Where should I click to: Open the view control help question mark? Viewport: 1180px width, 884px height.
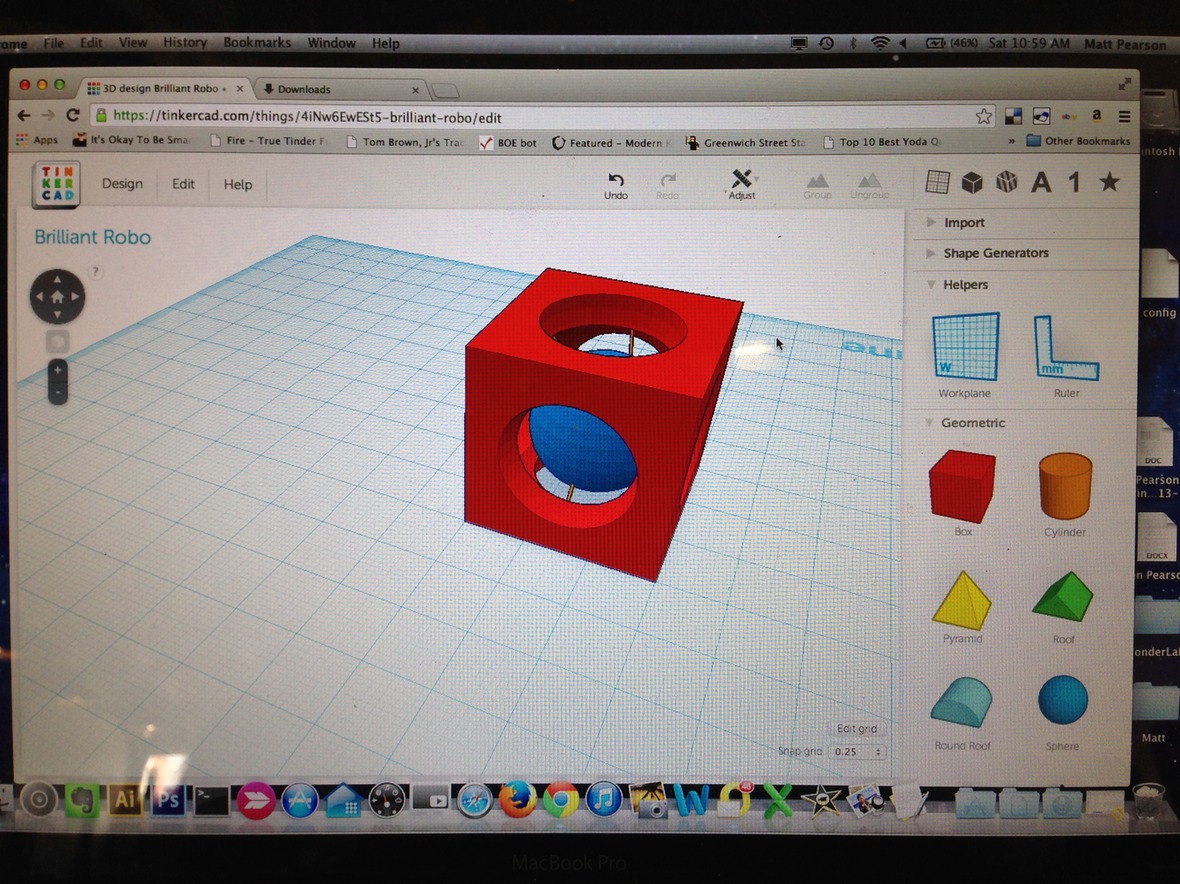(96, 272)
